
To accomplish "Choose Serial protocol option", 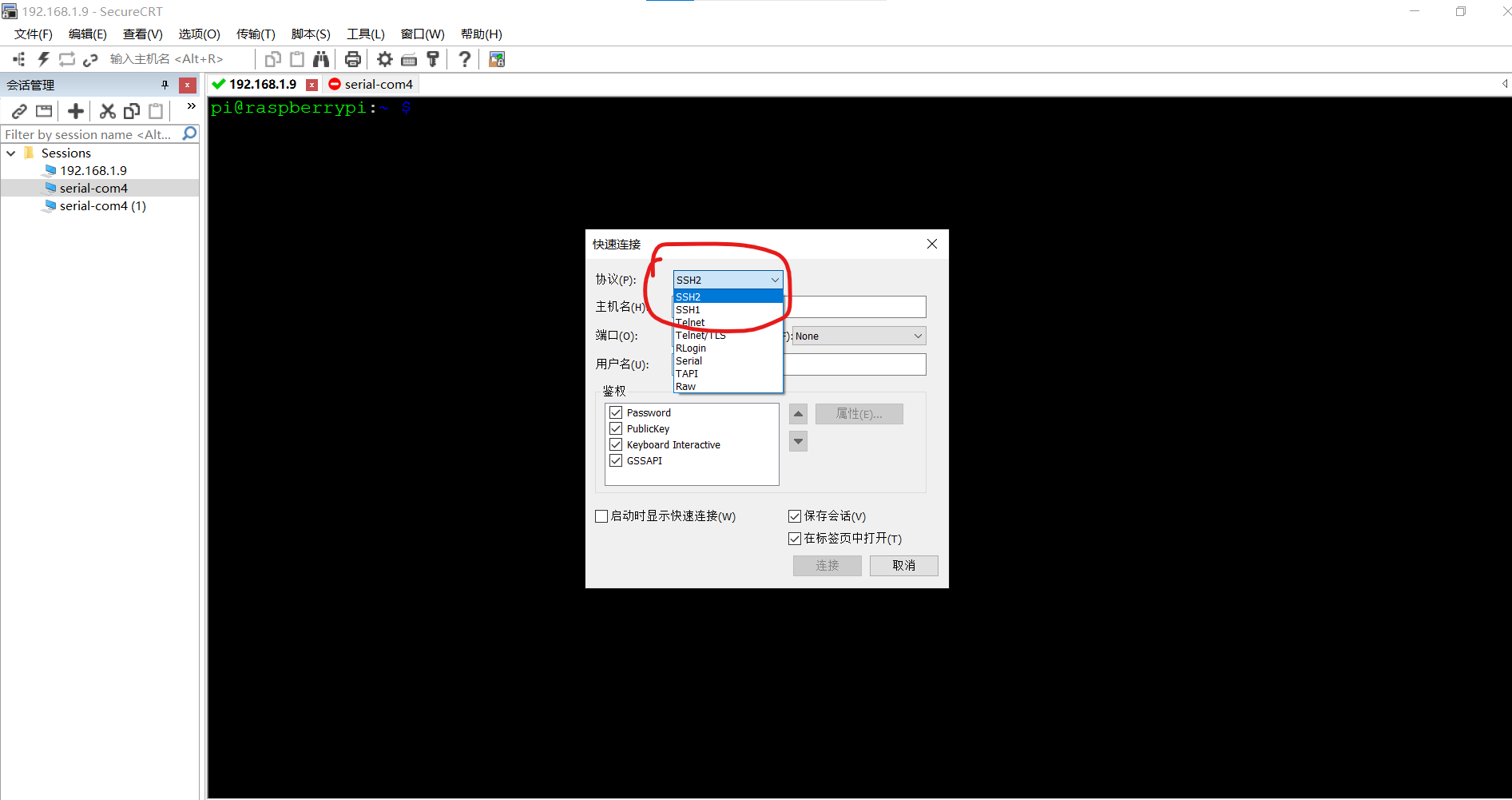I will (728, 360).
